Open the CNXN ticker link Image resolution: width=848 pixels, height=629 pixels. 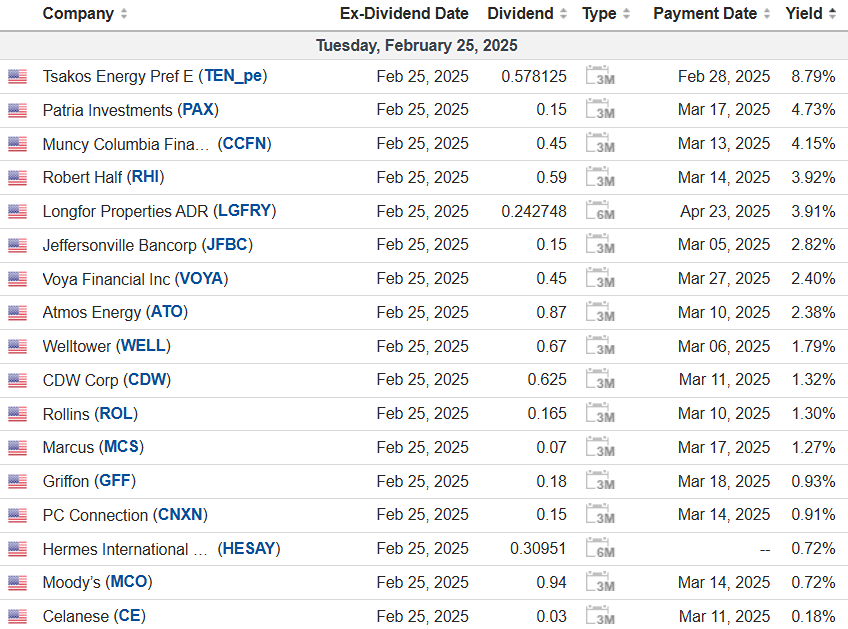click(x=182, y=515)
